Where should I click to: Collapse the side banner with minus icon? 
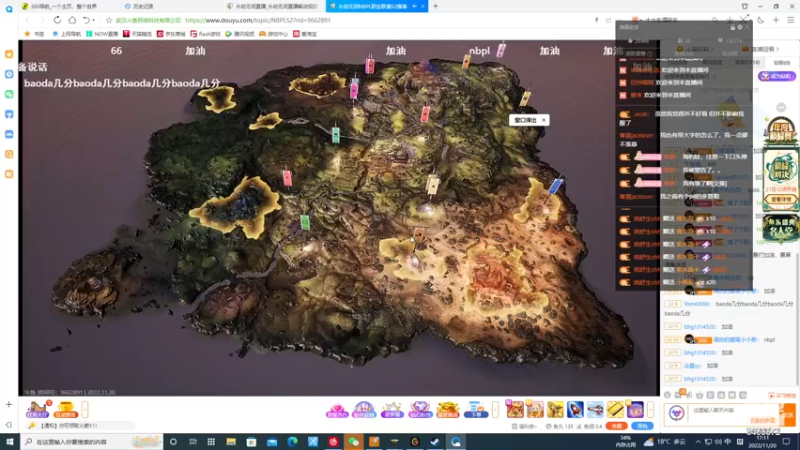click(x=781, y=107)
